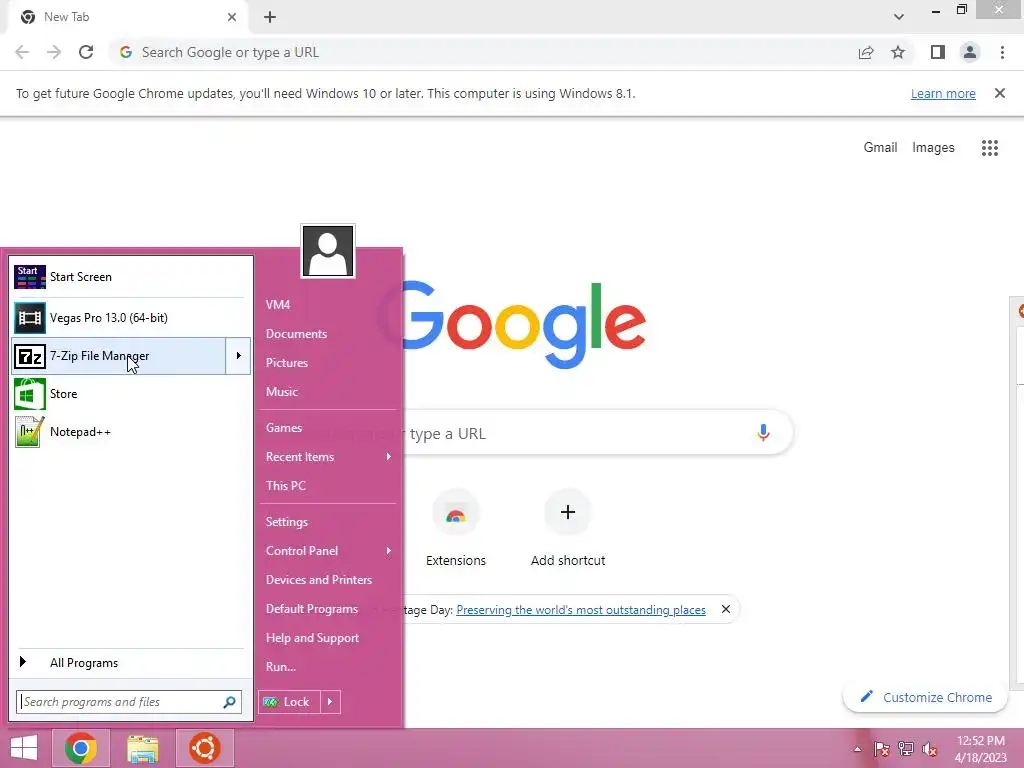The width and height of the screenshot is (1024, 768).
Task: Expand Recent Items submenu
Action: tap(389, 456)
